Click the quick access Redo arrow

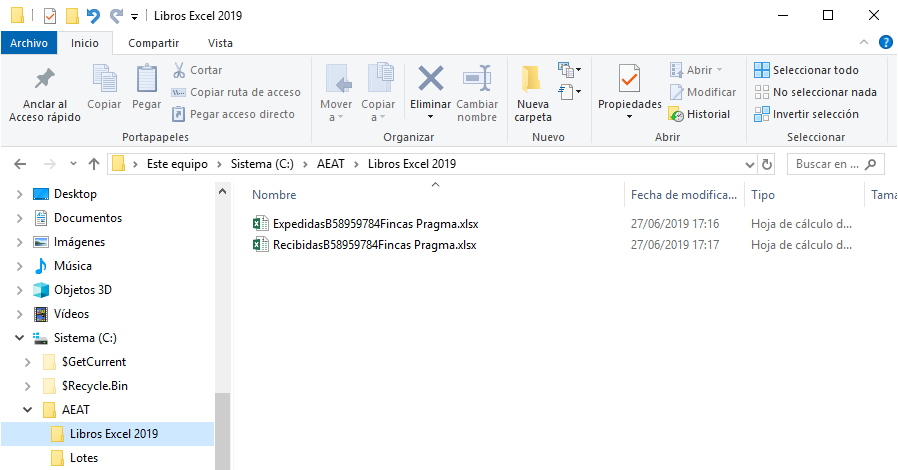click(116, 15)
